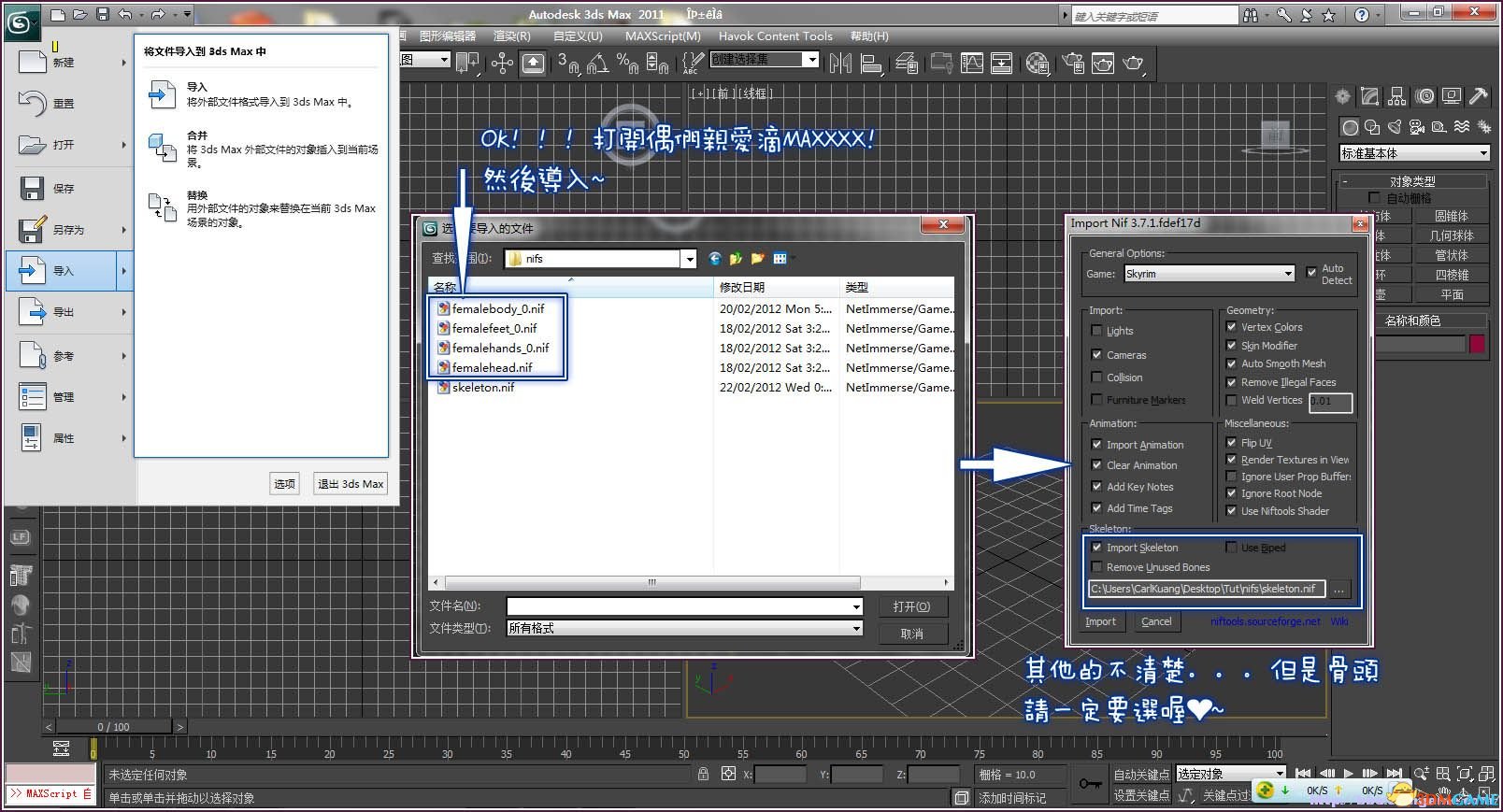Viewport: 1503px width, 812px height.
Task: Open the Utilities hammer panel icon
Action: point(1478,95)
